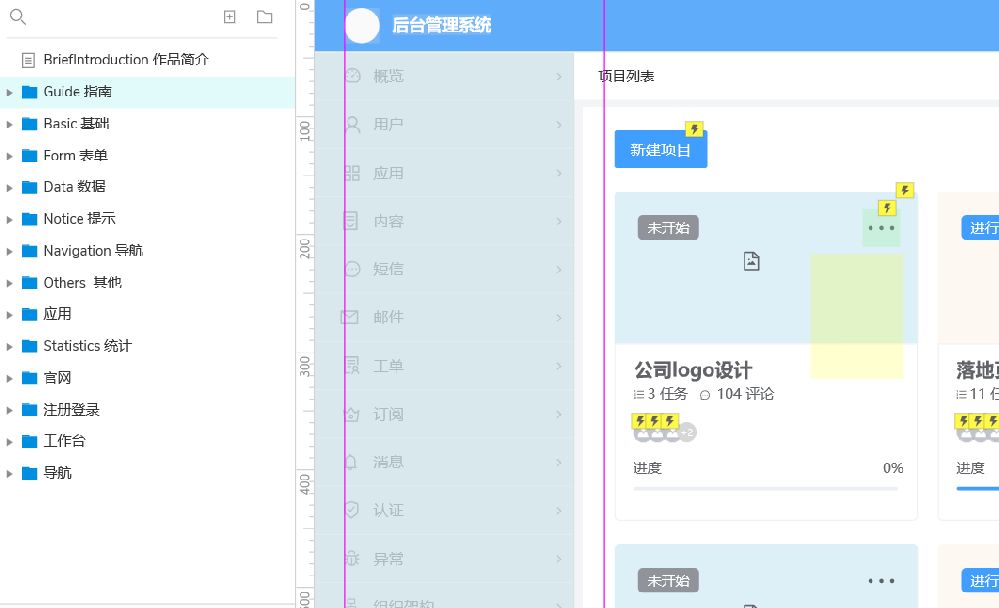Screen dimensions: 999x608
Task: Expand the 工单 chevron in the sidebar
Action: pyautogui.click(x=559, y=366)
